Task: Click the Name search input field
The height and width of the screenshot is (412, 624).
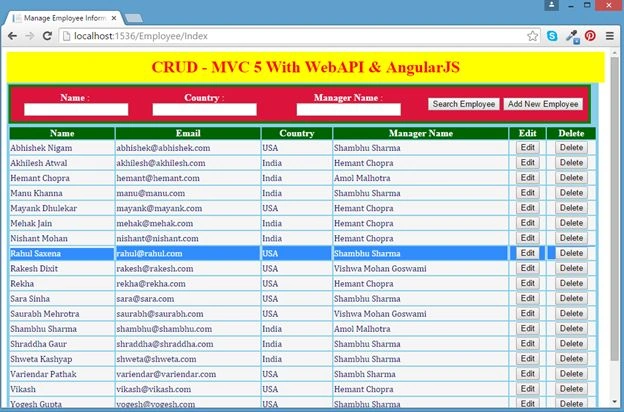Action: pyautogui.click(x=76, y=109)
